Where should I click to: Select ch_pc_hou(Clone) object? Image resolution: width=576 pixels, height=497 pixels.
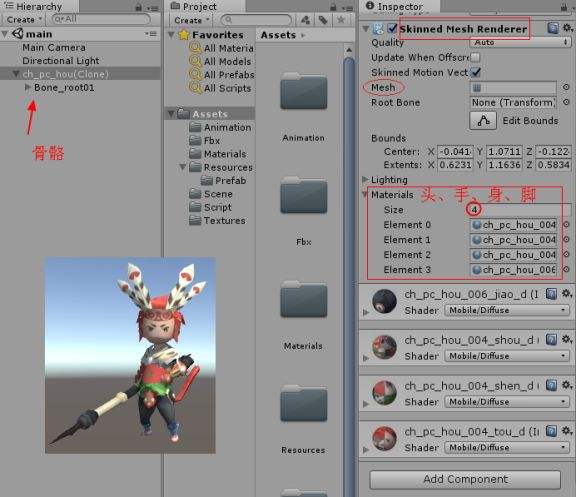click(65, 74)
